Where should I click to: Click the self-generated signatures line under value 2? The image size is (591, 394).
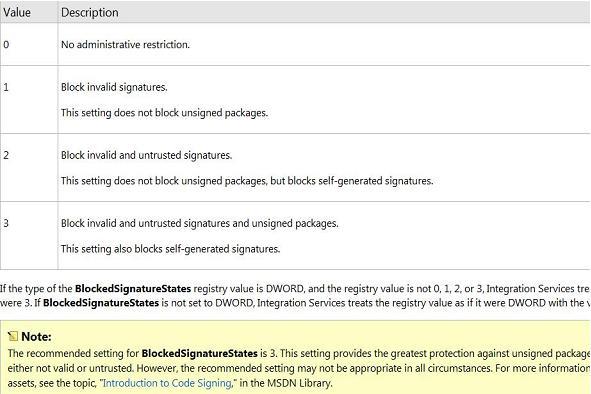click(247, 181)
